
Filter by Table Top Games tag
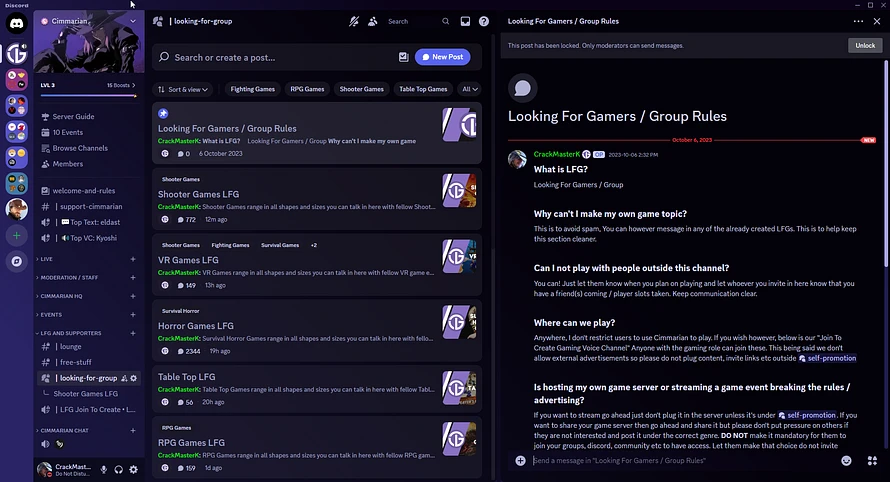click(423, 89)
